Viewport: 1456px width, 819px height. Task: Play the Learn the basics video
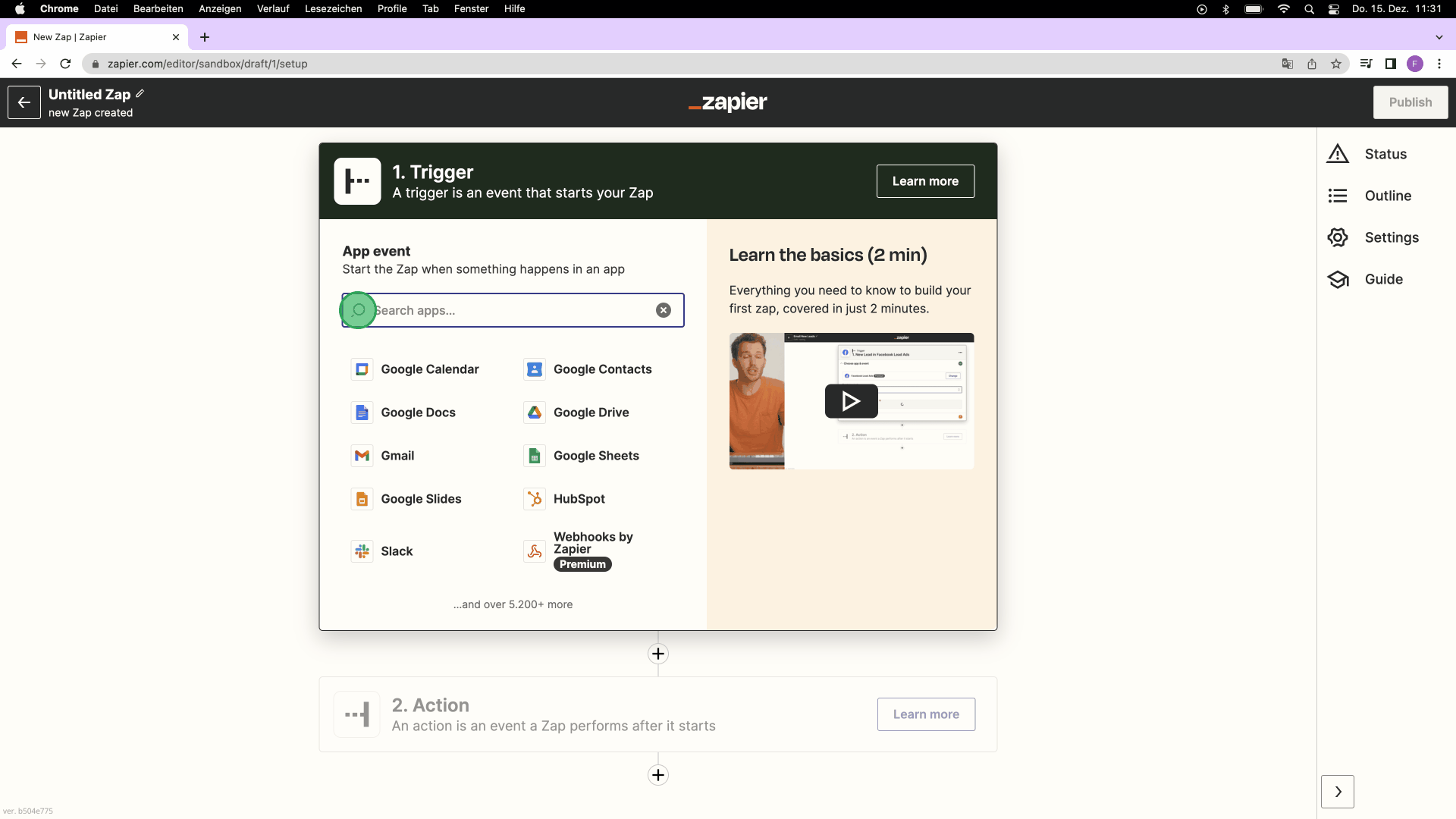pyautogui.click(x=851, y=401)
